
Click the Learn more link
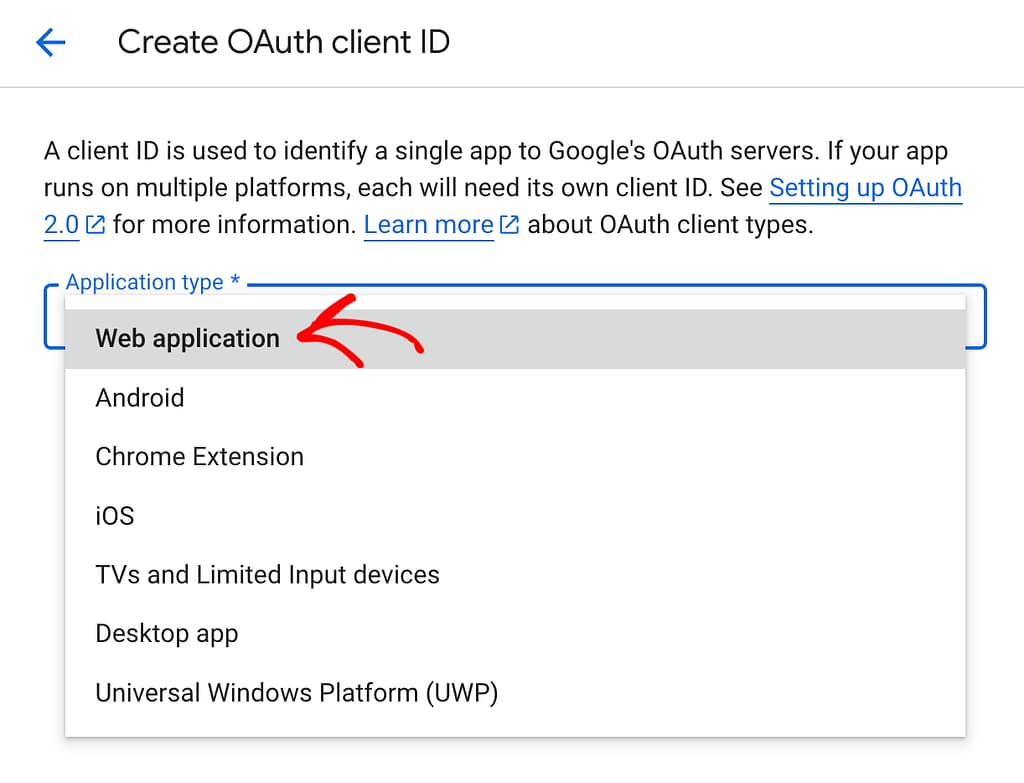[x=428, y=225]
